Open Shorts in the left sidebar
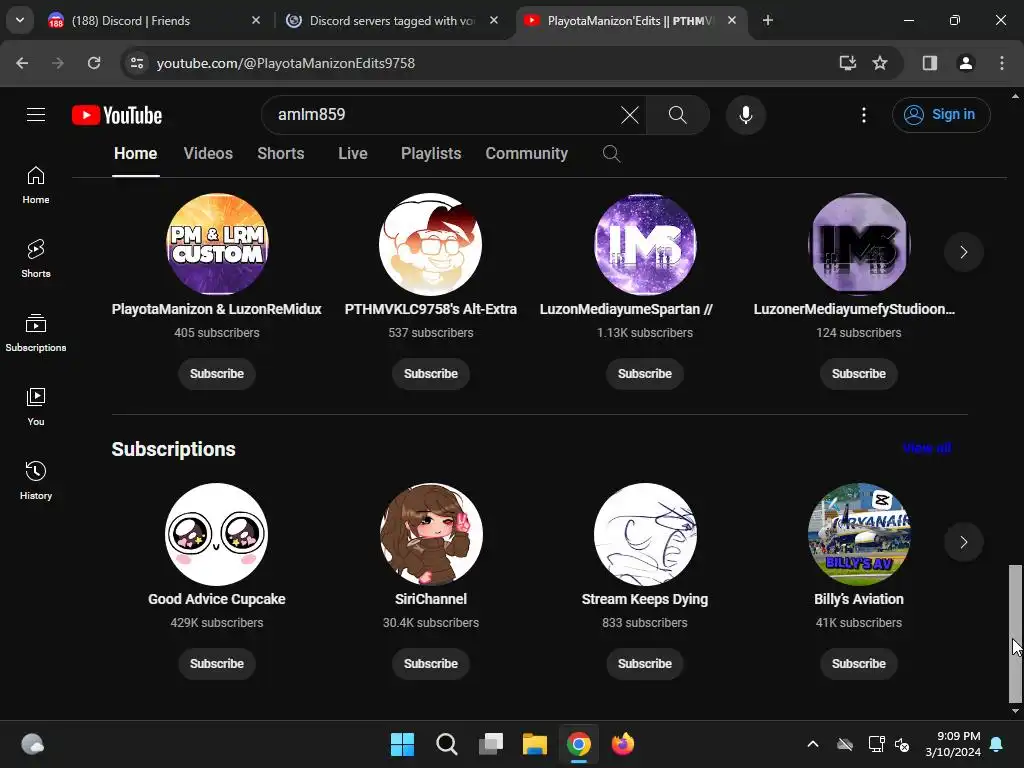Screen dimensions: 1024x768 tap(36, 259)
